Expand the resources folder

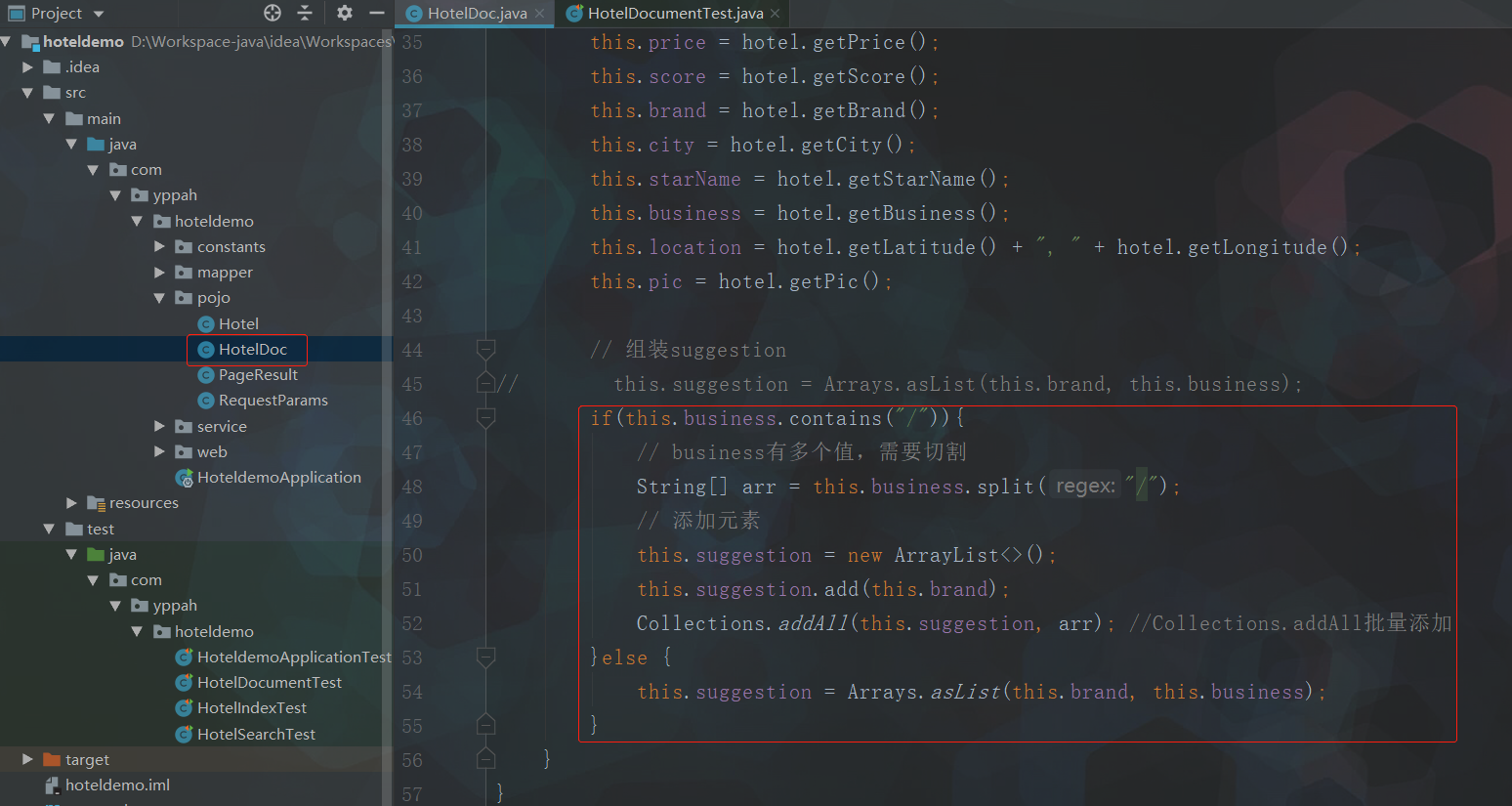(x=71, y=503)
